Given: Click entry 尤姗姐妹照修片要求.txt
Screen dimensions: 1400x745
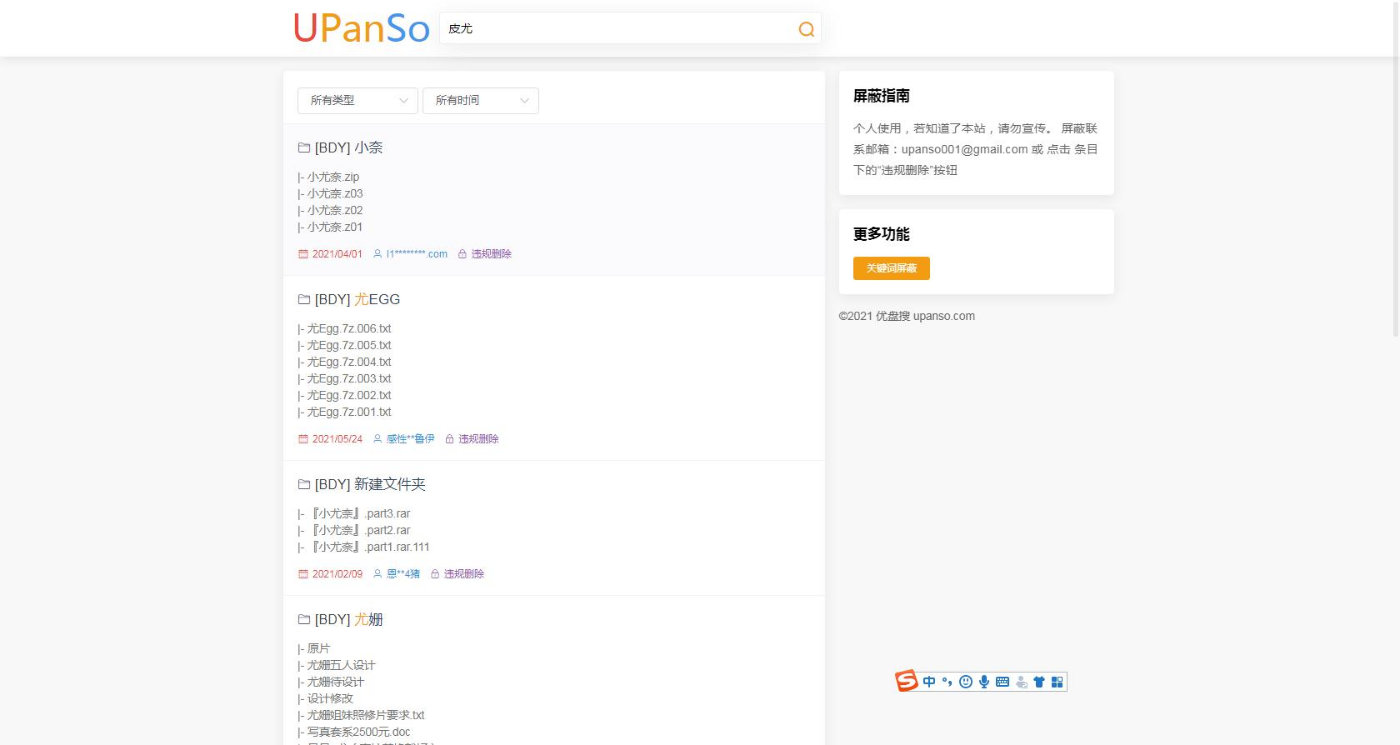Looking at the screenshot, I should click(x=366, y=715).
